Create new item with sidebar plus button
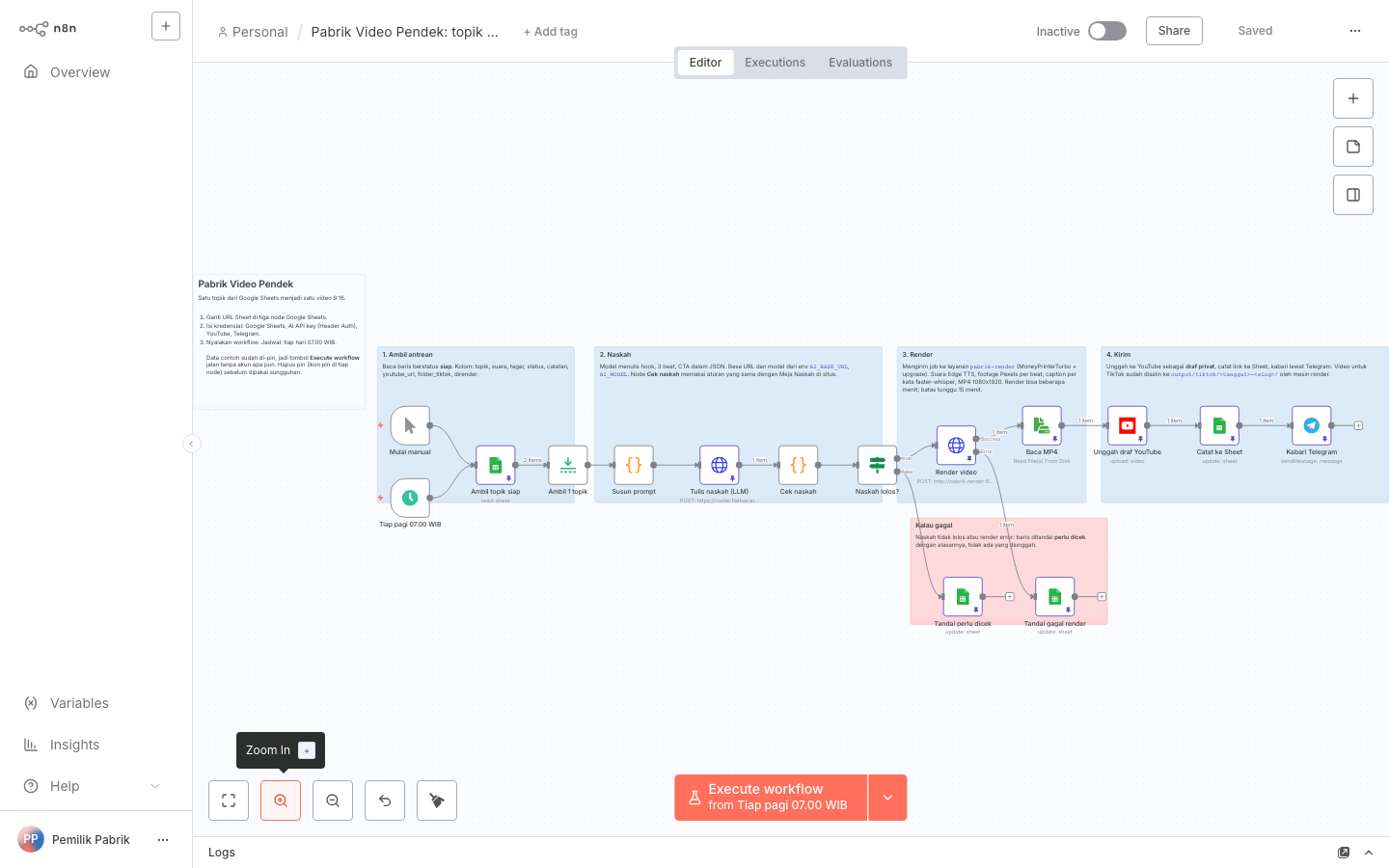Viewport: 1389px width, 868px height. point(166,26)
